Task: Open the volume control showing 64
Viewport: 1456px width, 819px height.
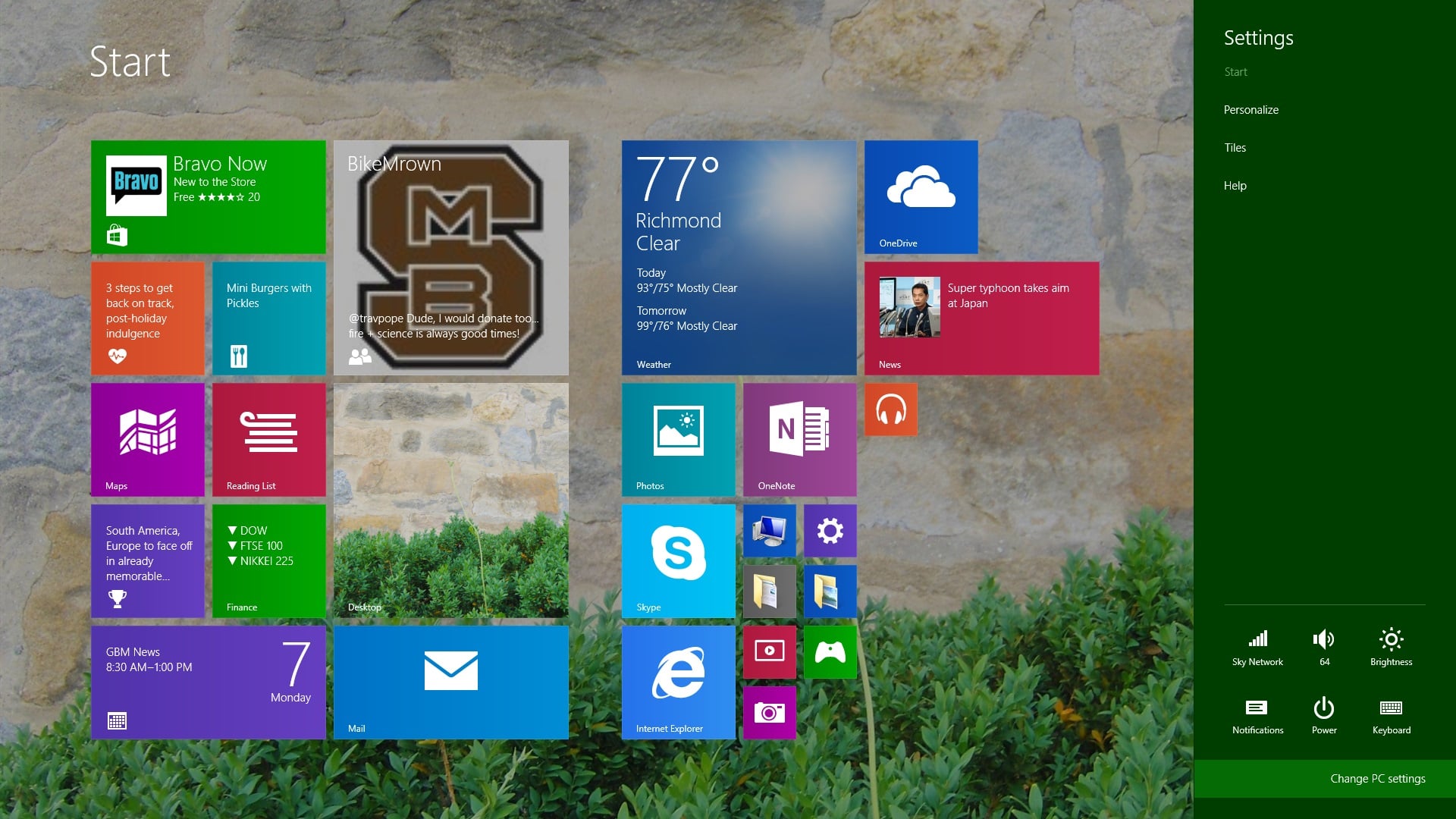Action: click(1324, 646)
